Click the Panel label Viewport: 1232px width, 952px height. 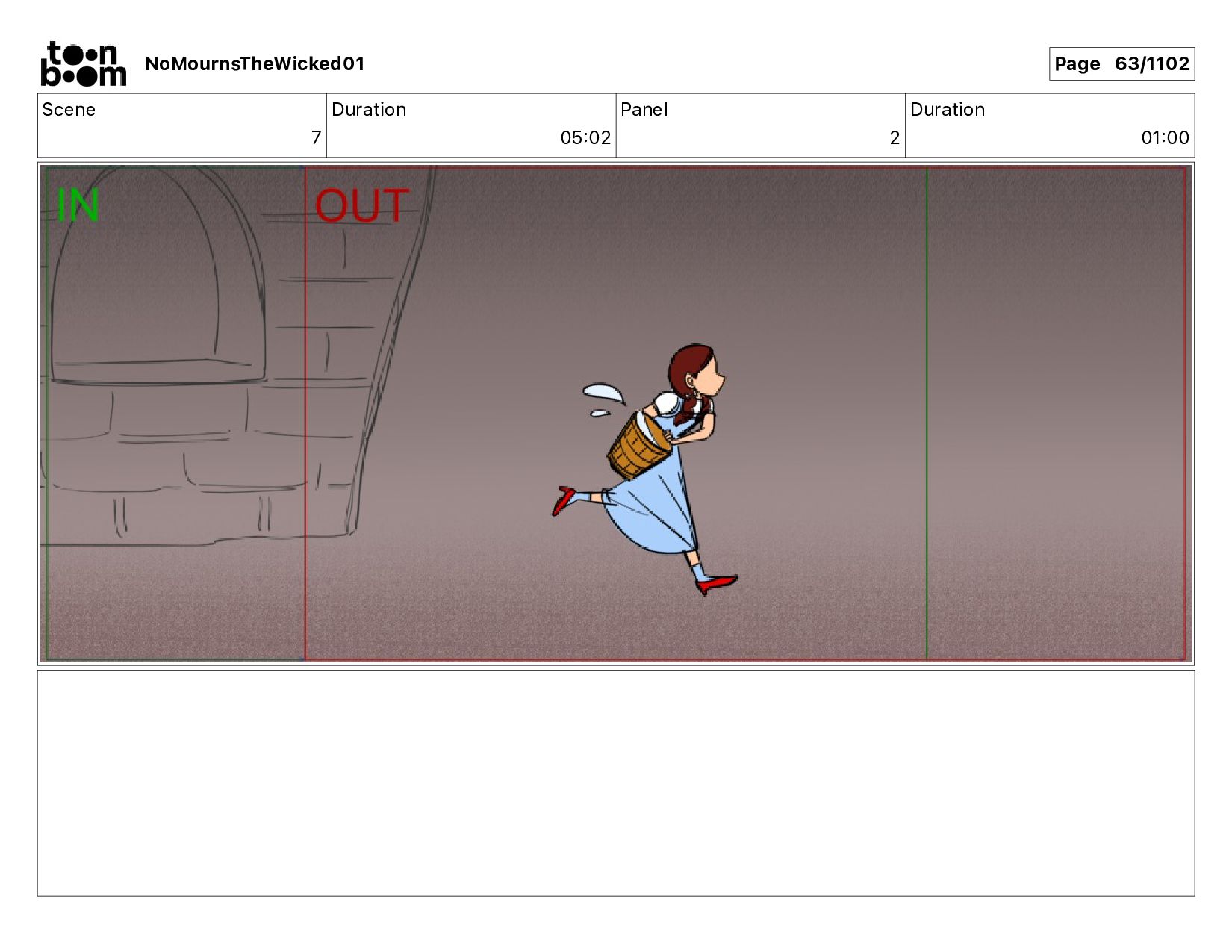coord(644,110)
